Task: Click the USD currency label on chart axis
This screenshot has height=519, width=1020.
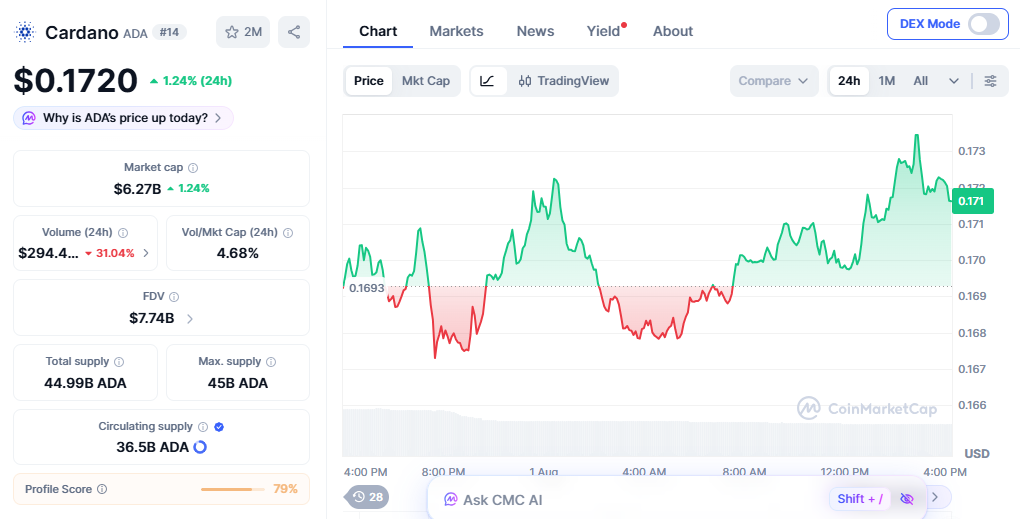Action: pos(976,453)
